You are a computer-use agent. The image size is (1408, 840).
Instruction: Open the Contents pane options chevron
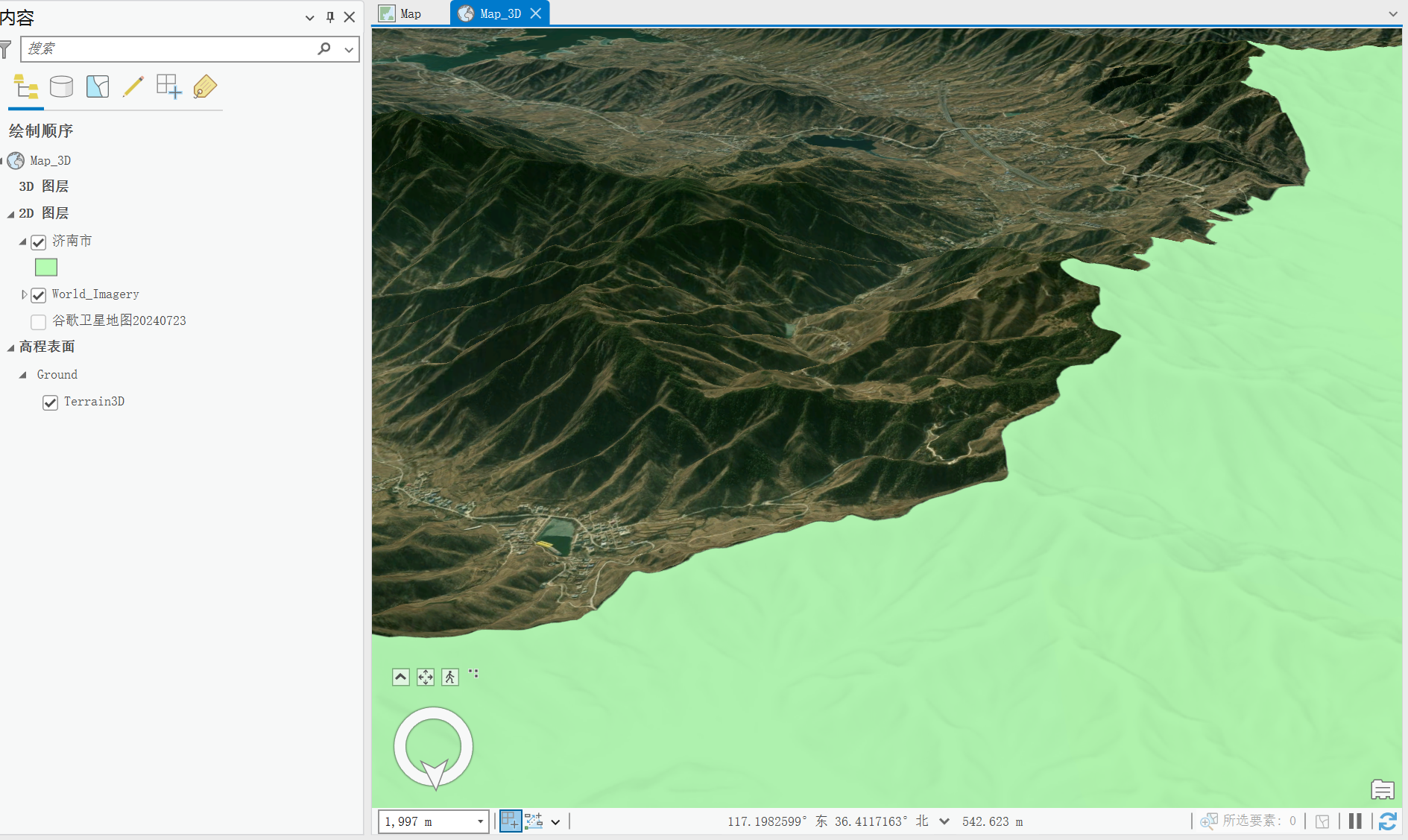point(310,17)
